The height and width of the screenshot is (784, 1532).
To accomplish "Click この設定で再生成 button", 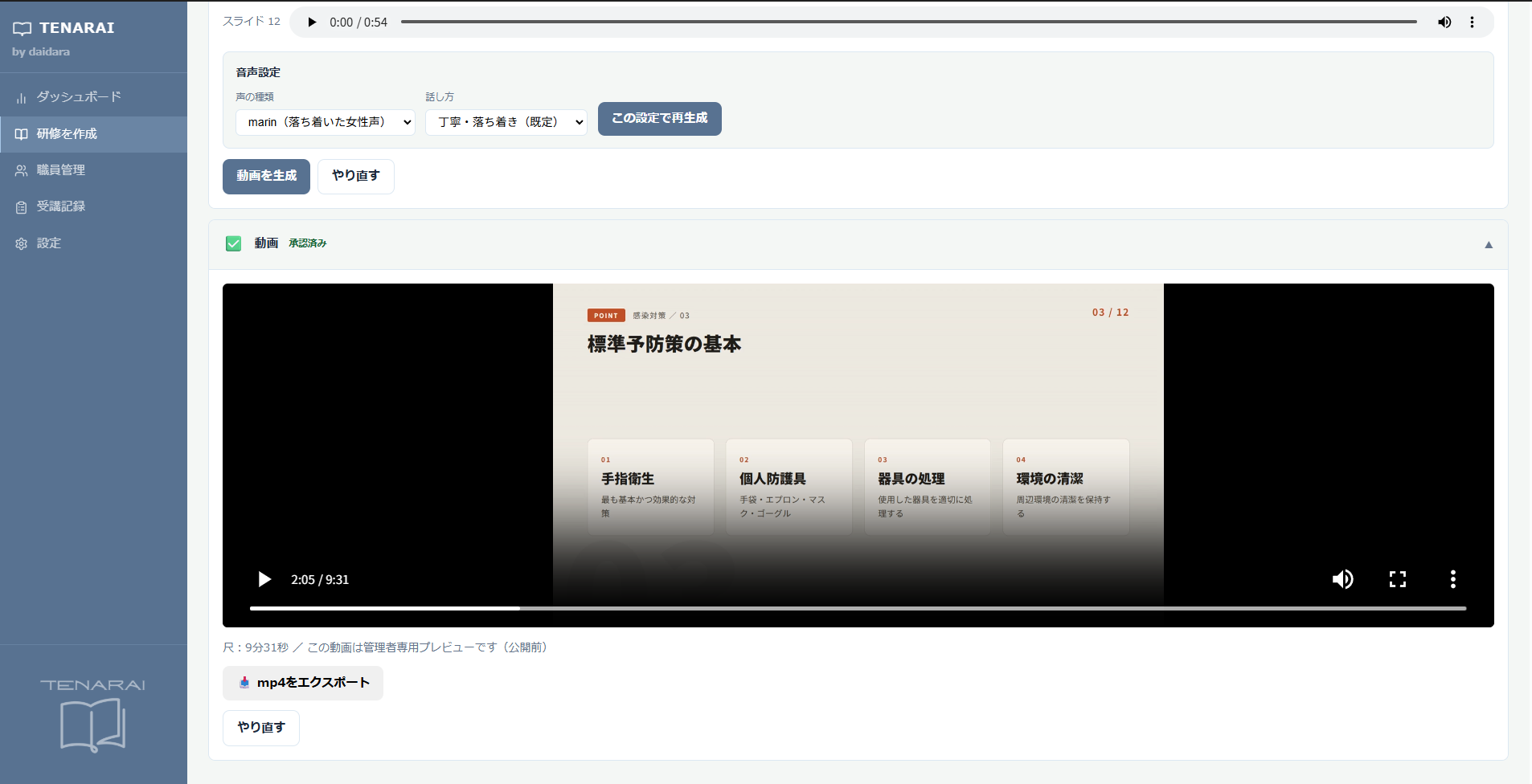I will click(660, 119).
